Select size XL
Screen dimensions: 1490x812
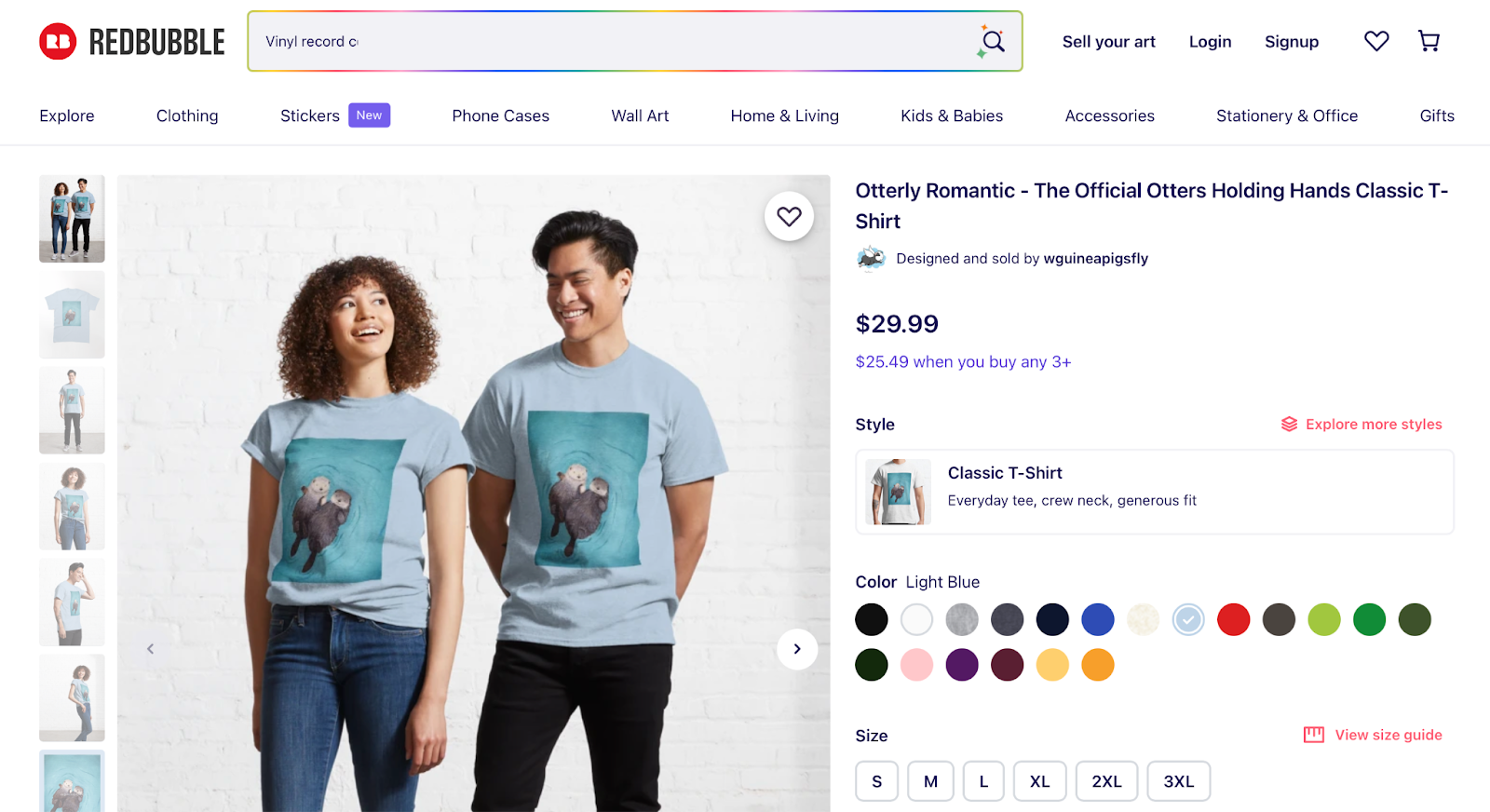(1039, 781)
